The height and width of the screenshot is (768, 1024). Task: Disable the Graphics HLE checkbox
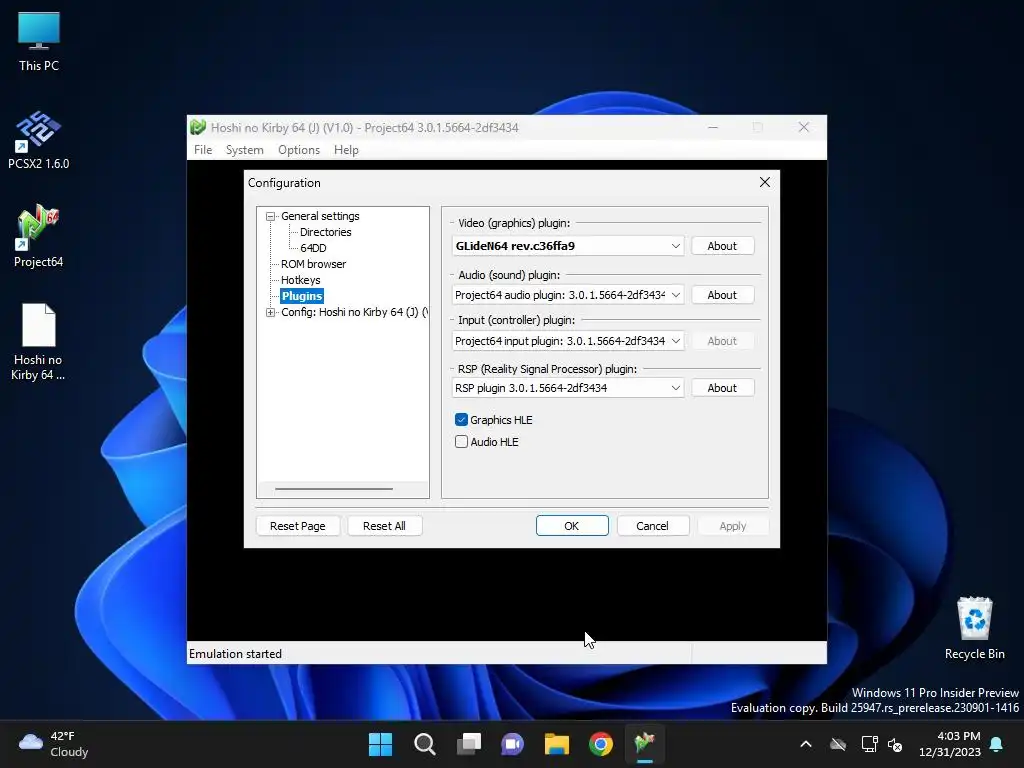point(461,420)
